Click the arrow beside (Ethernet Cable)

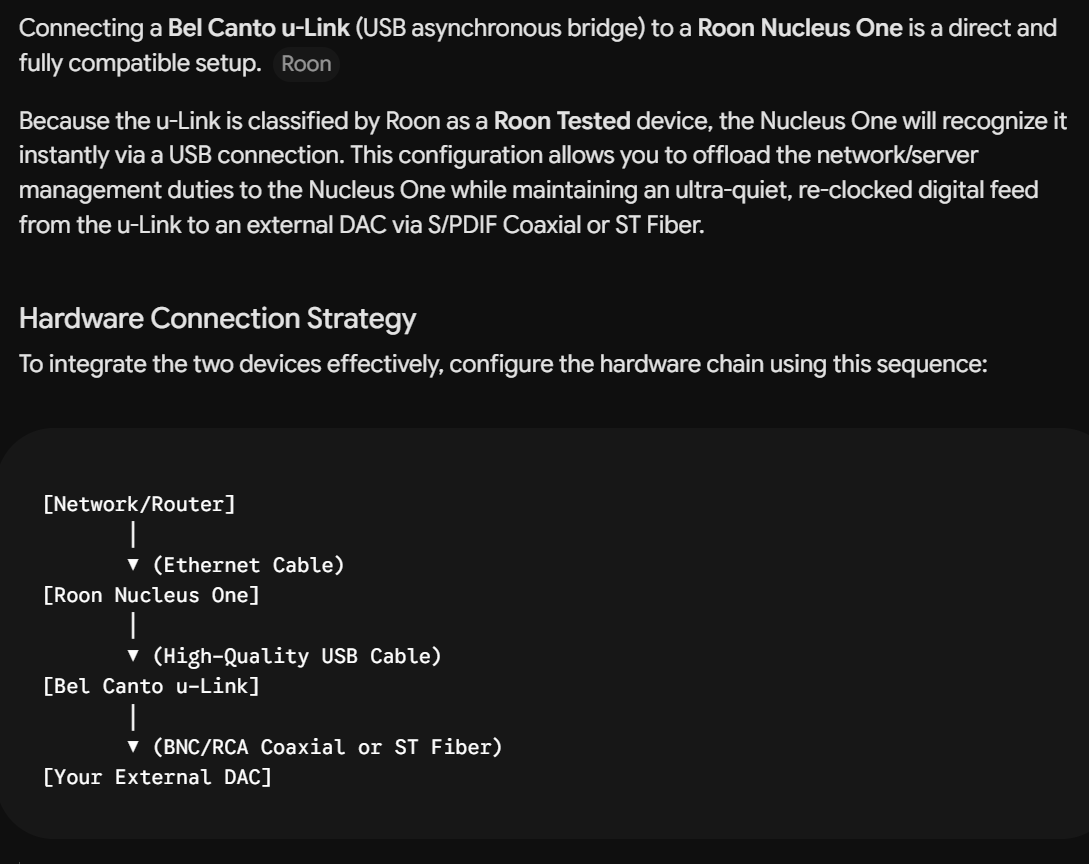133,565
